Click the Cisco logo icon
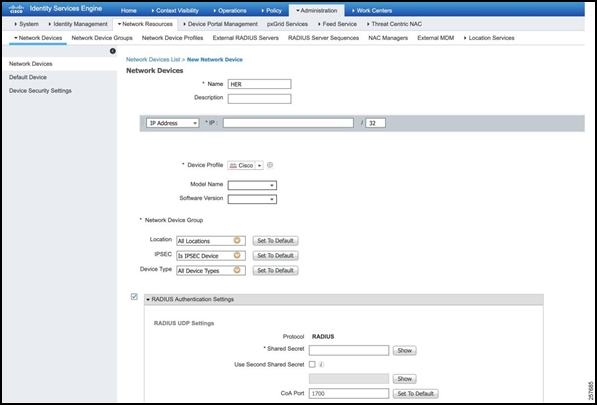Image resolution: width=597 pixels, height=405 pixels. click(x=16, y=9)
